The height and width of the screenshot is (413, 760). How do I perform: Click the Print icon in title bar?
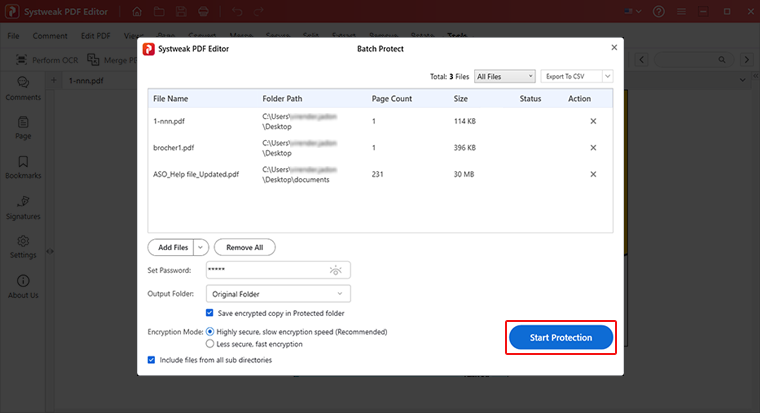203,11
